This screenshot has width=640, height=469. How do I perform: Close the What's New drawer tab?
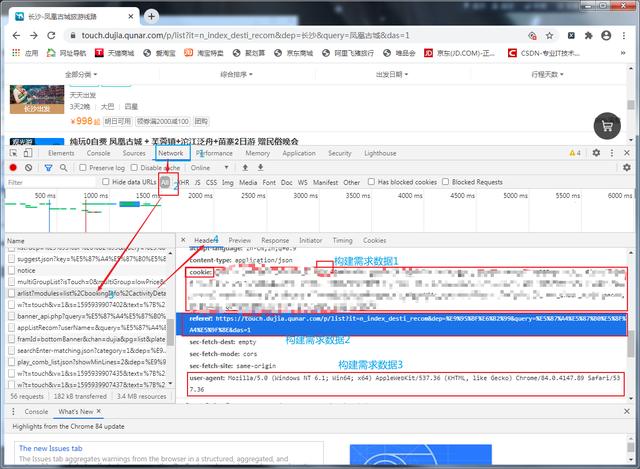pos(99,411)
